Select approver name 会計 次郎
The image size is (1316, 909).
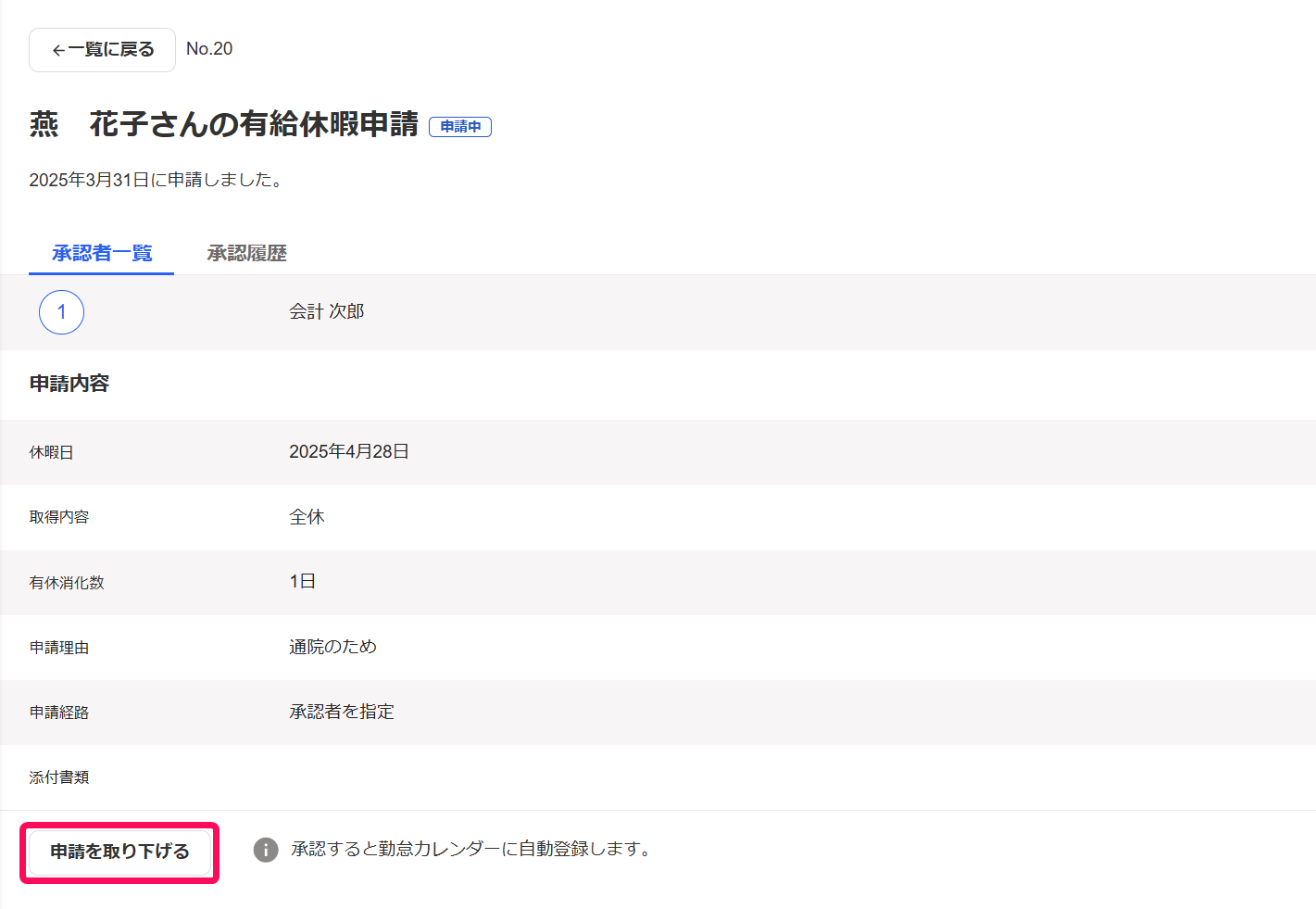pyautogui.click(x=327, y=312)
